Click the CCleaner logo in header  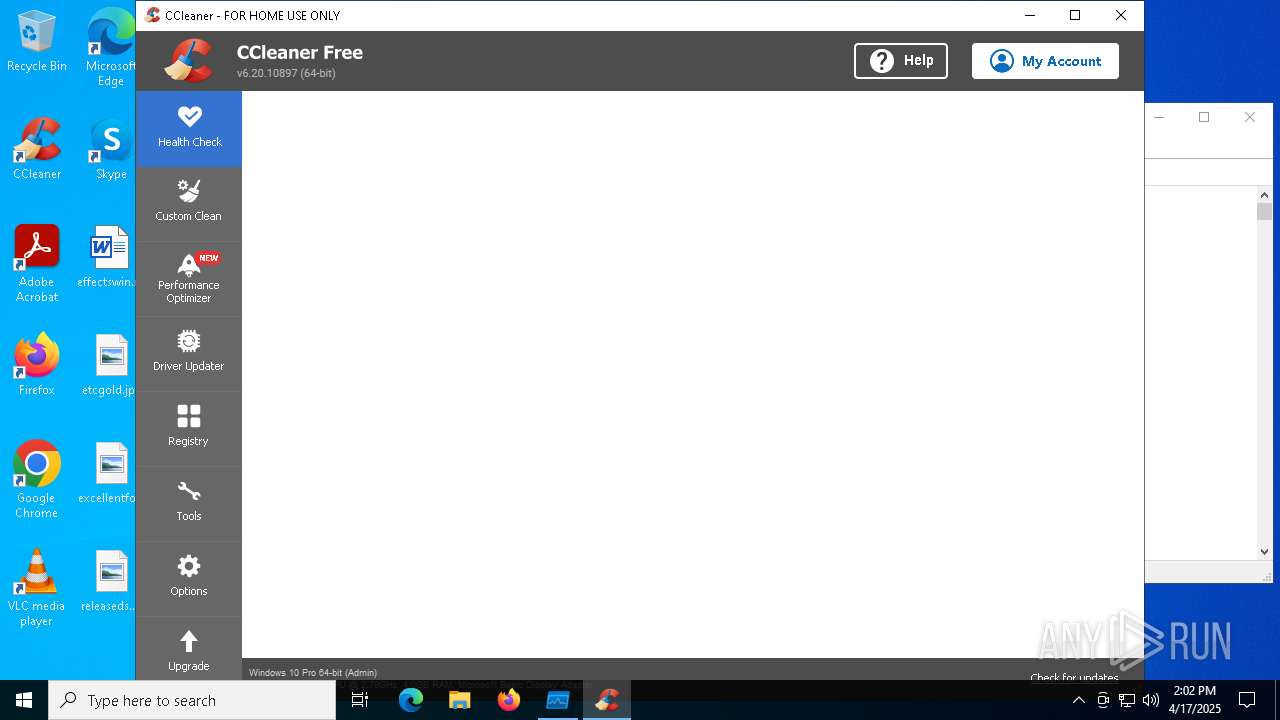pyautogui.click(x=188, y=60)
